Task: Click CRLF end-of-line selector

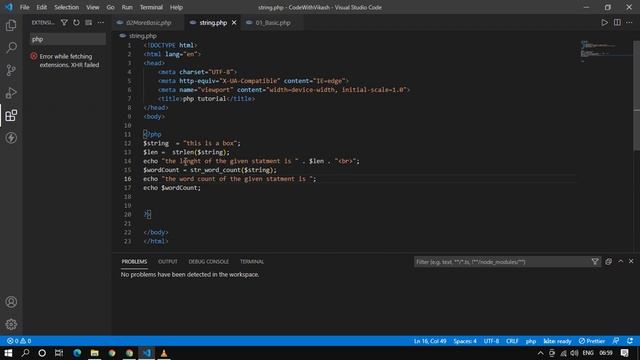Action: (x=512, y=341)
